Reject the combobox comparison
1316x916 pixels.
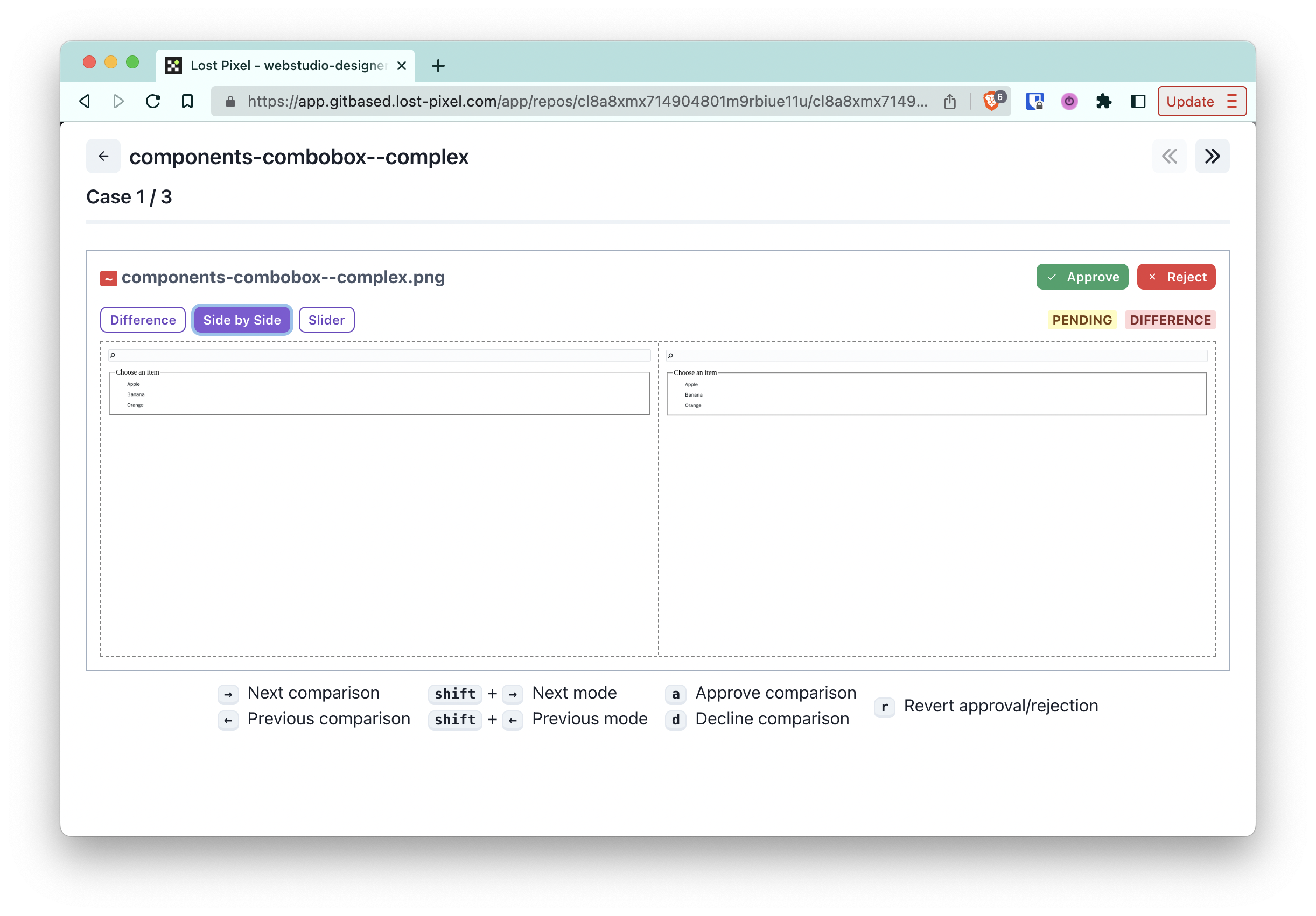1175,277
